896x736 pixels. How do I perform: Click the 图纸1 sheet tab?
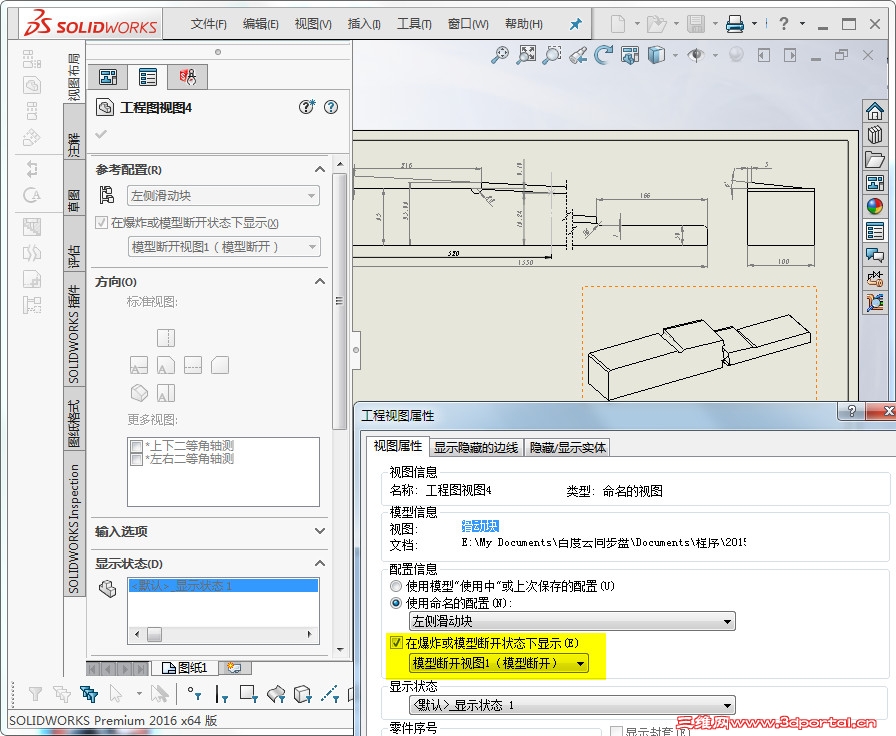(185, 667)
